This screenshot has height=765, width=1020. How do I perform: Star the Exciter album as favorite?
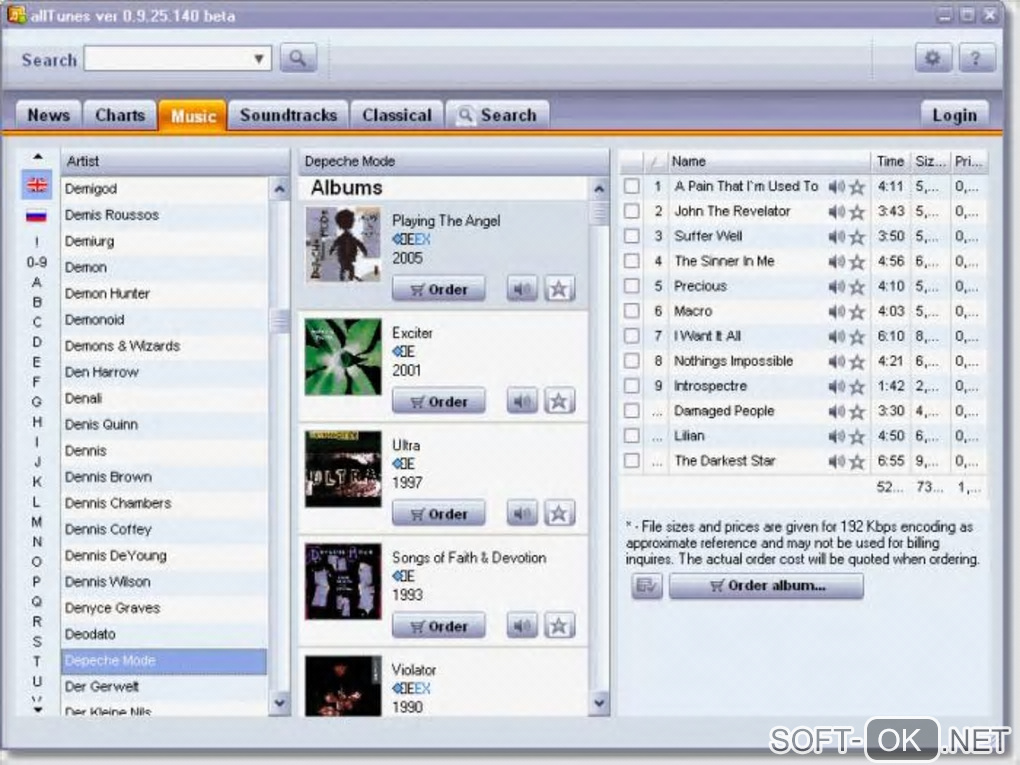559,401
